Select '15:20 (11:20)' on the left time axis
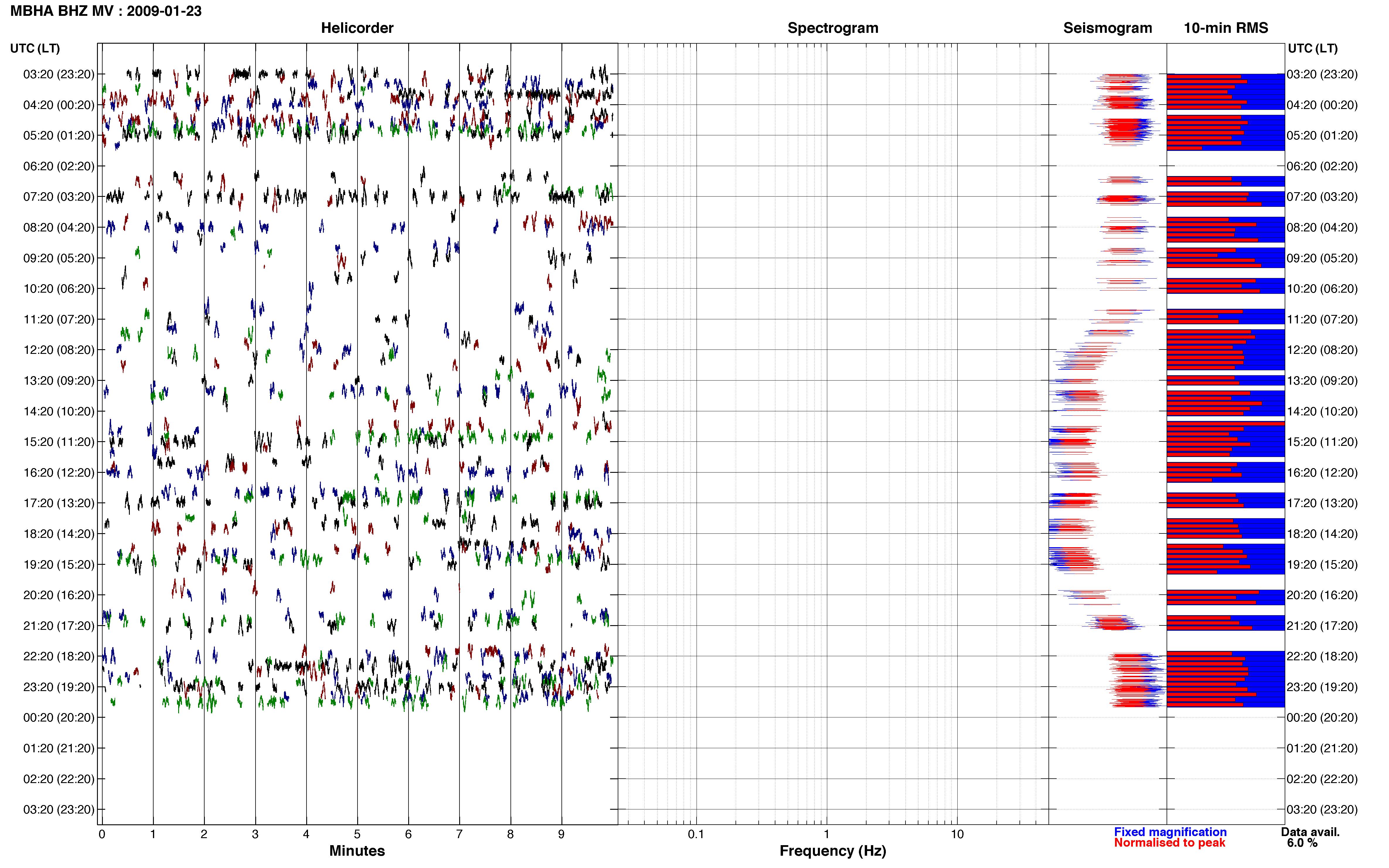 59,442
